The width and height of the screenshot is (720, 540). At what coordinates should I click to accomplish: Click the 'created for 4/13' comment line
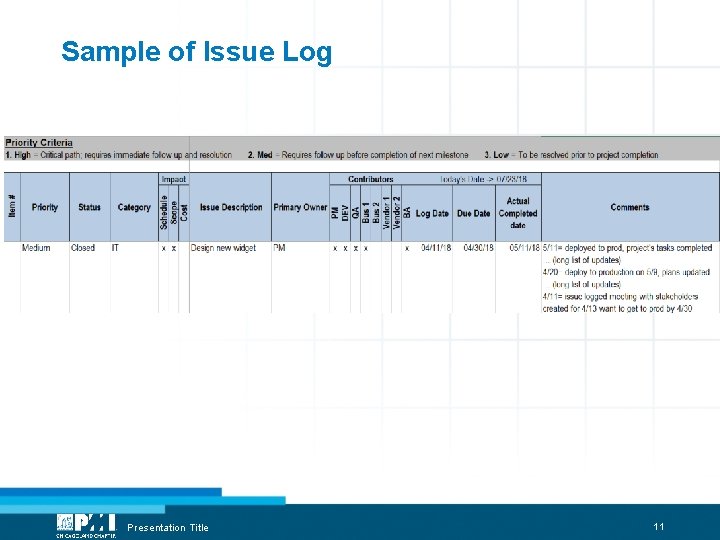[617, 309]
